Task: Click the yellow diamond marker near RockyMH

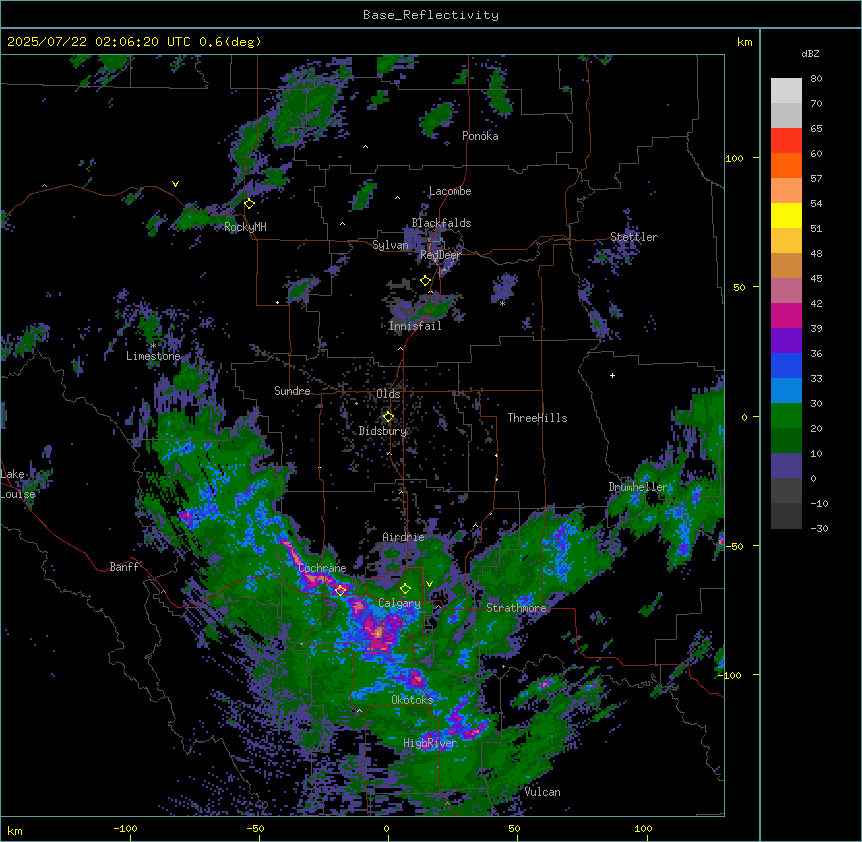Action: click(x=249, y=204)
